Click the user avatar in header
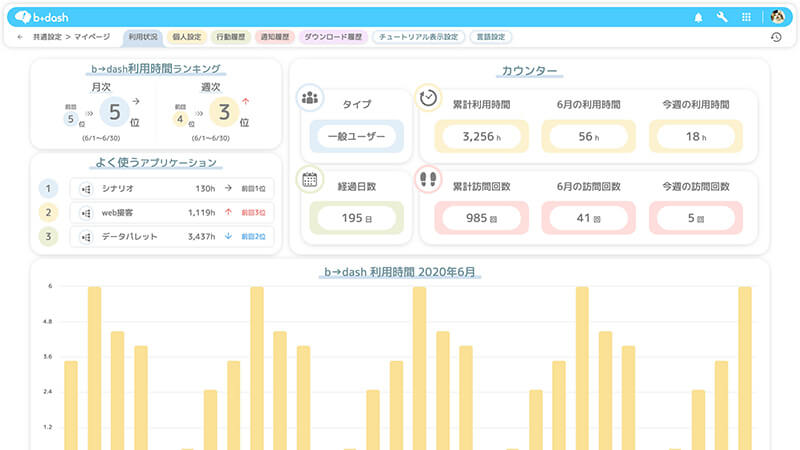 click(777, 17)
